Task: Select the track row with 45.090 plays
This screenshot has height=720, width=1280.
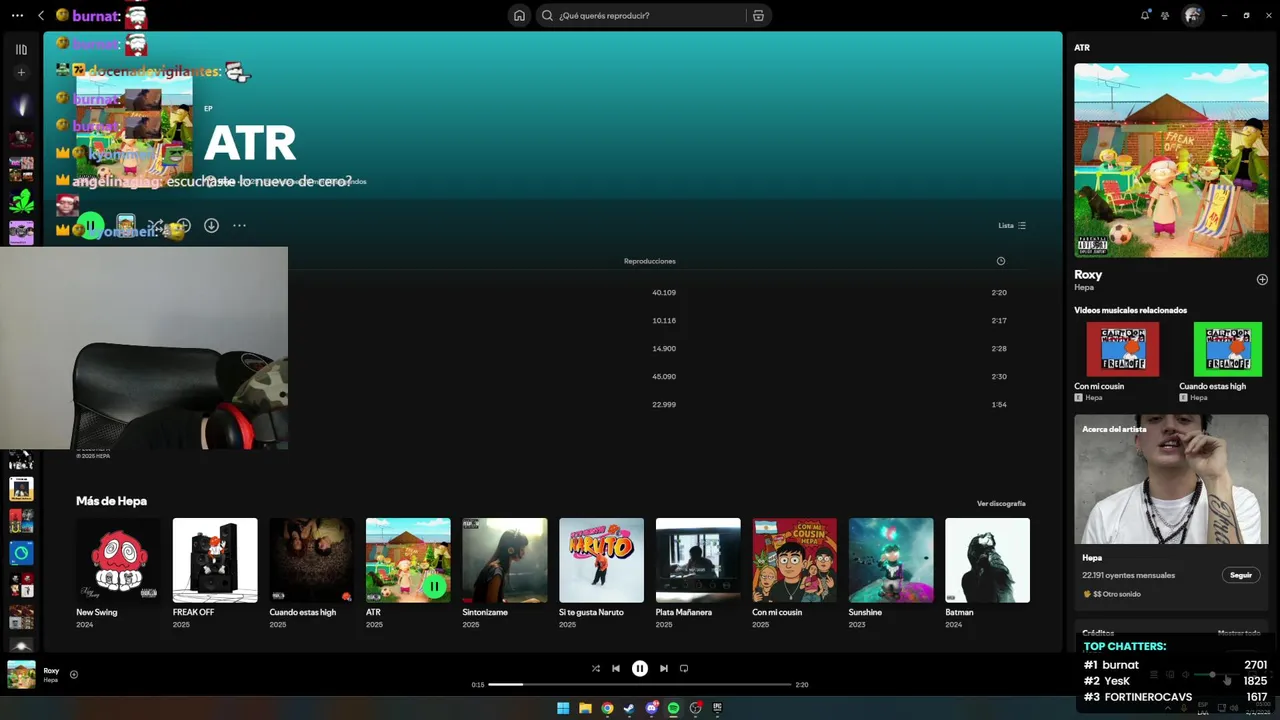Action: (x=551, y=377)
